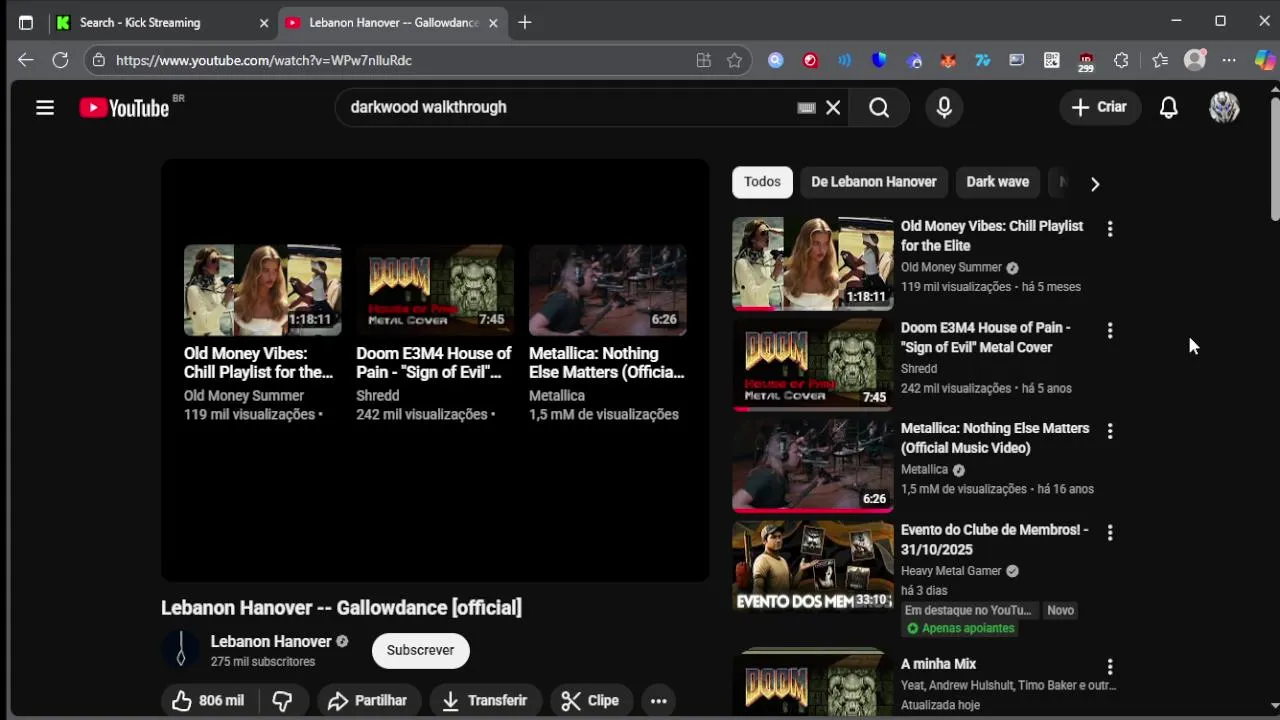The height and width of the screenshot is (720, 1280).
Task: View site information lock icon
Action: (x=98, y=60)
